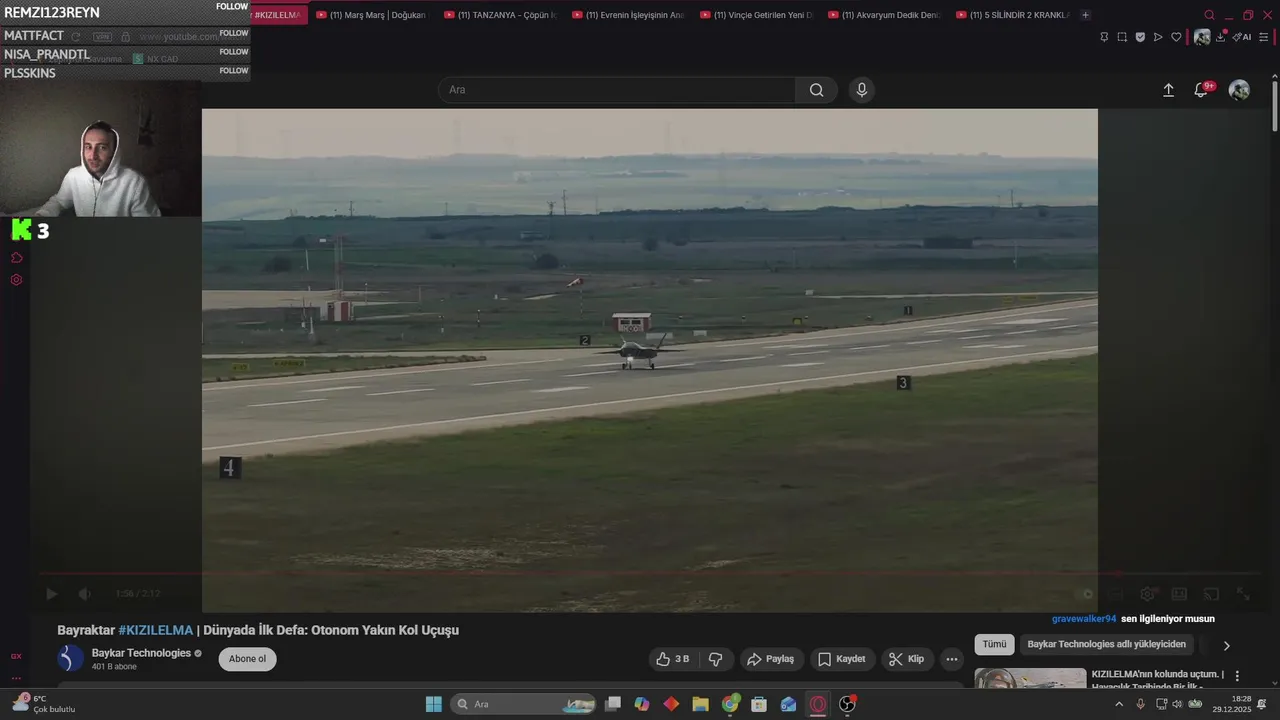Click the sidebar settings gear icon
1280x720 pixels.
[16, 280]
